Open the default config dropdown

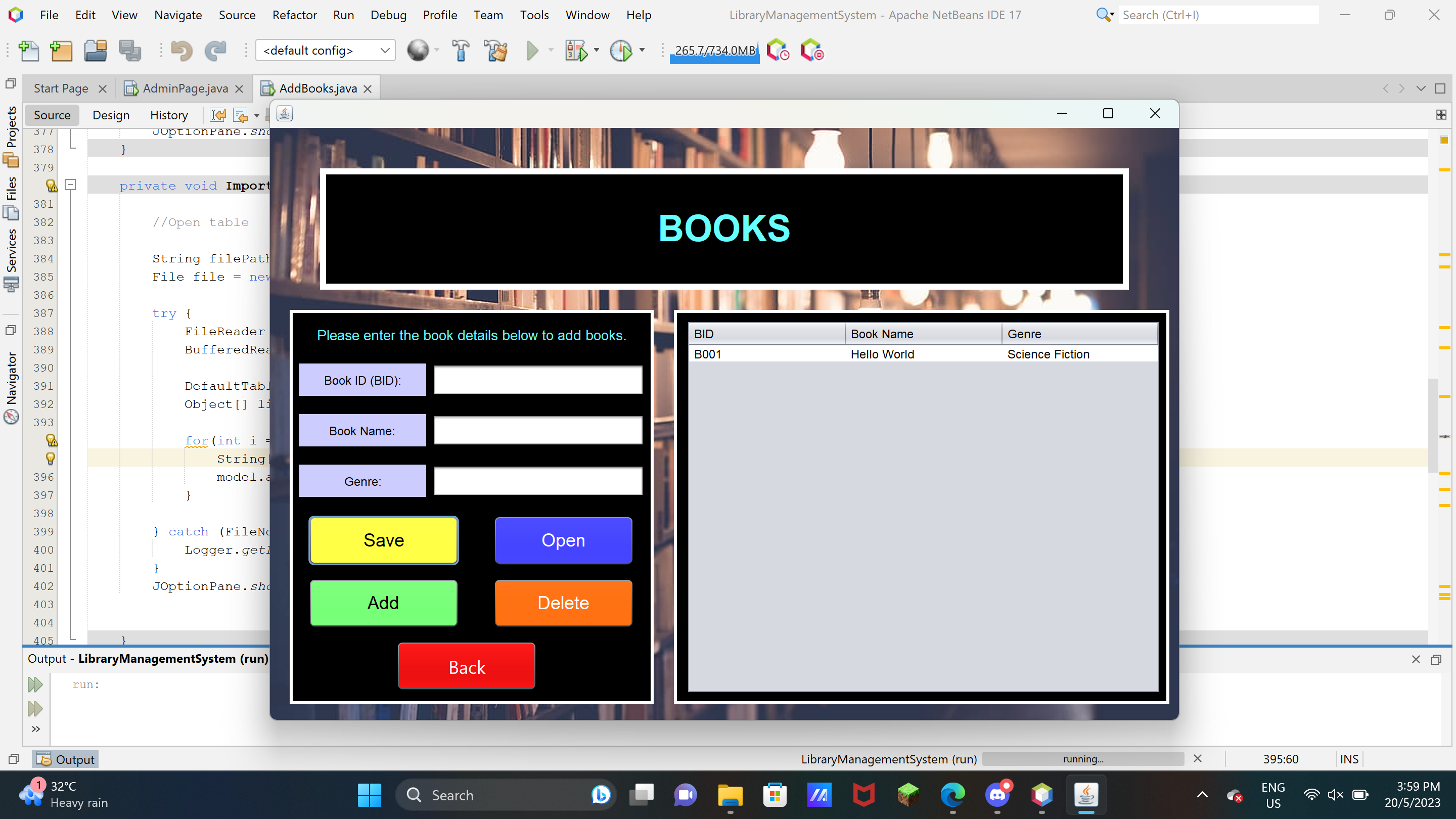tap(326, 51)
